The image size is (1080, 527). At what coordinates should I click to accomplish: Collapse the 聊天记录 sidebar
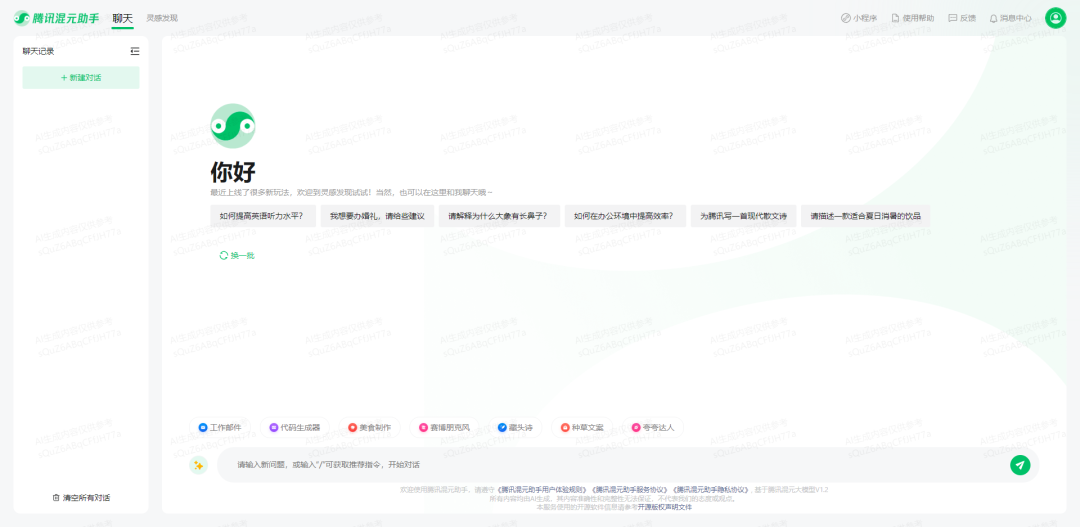coord(135,51)
